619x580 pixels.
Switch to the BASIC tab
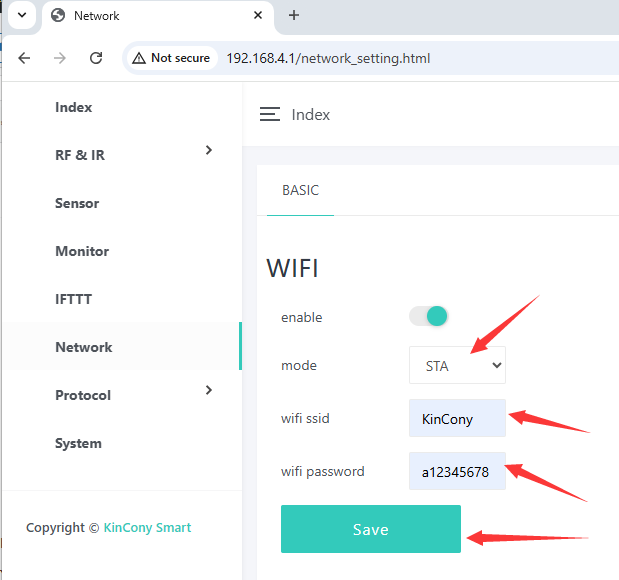coord(300,190)
